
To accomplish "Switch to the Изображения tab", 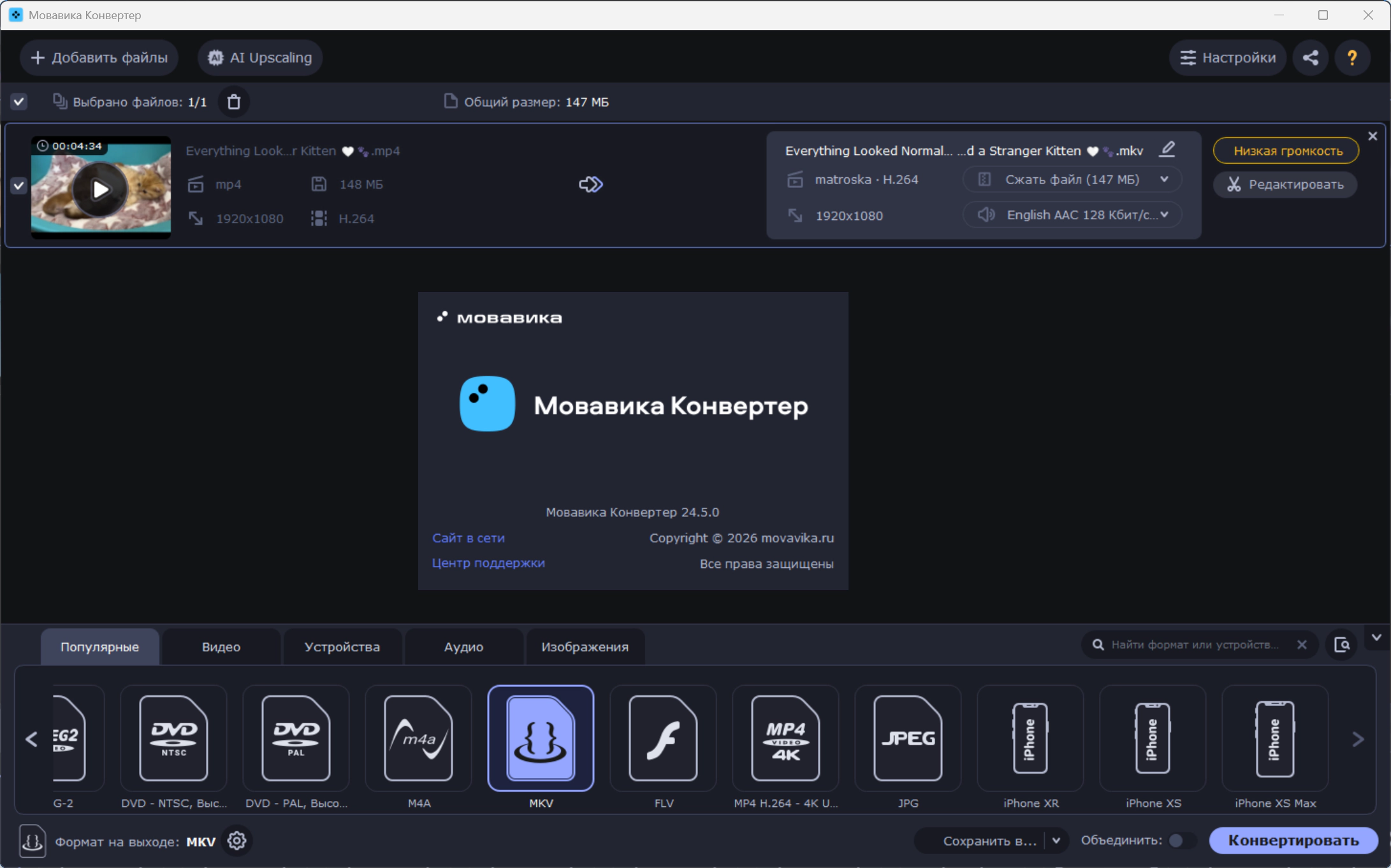I will pos(585,647).
